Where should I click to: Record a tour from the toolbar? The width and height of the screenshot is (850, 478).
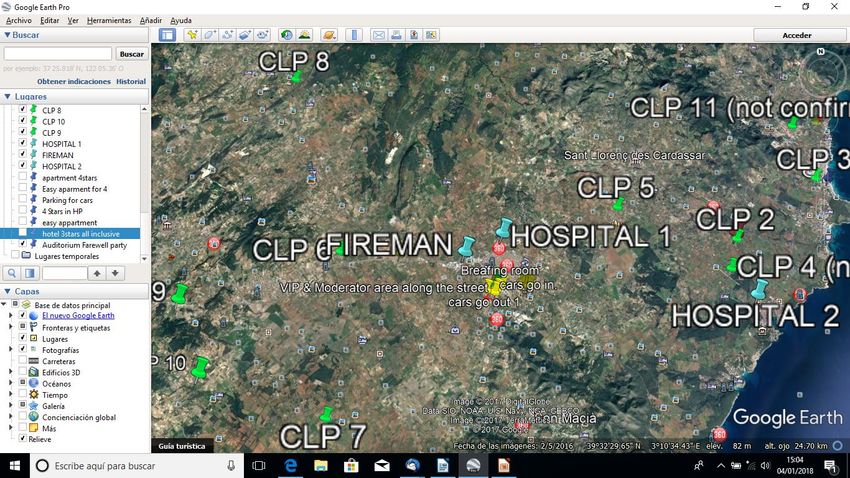(x=262, y=35)
